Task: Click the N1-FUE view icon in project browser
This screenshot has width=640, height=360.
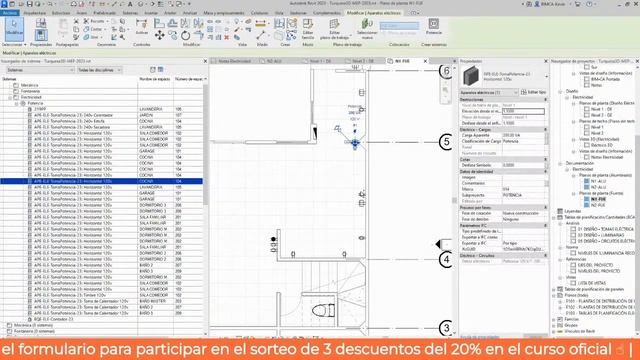Action: pyautogui.click(x=587, y=199)
